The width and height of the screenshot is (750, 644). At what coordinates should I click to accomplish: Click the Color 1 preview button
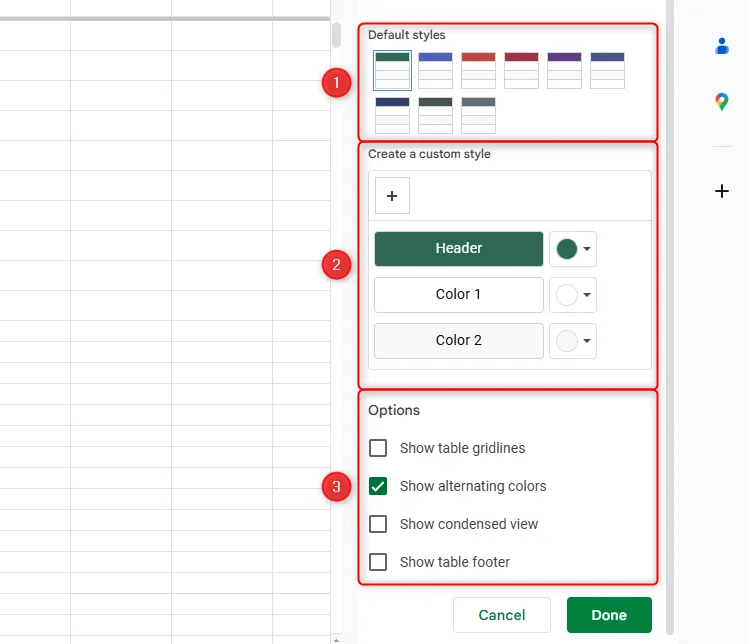(459, 295)
